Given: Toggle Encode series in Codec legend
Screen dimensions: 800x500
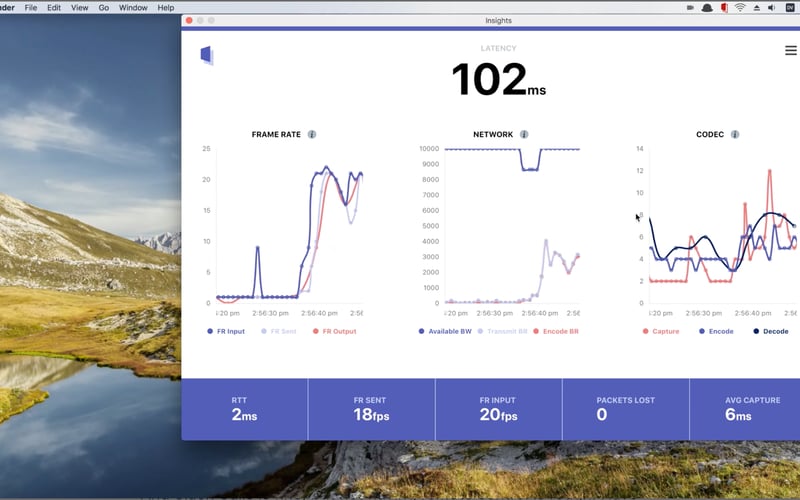Looking at the screenshot, I should (x=716, y=331).
